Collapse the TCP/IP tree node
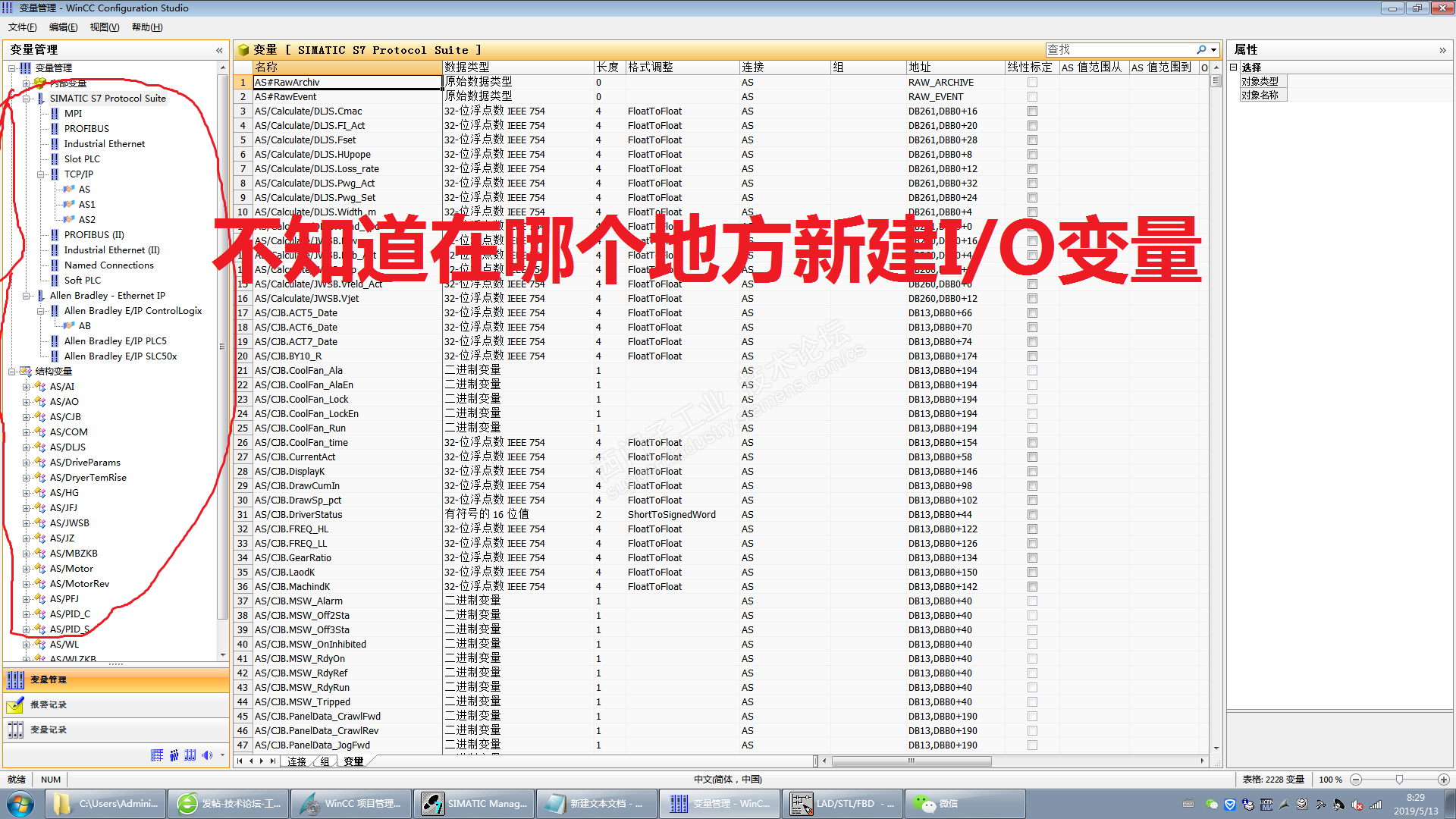1456x819 pixels. click(41, 174)
